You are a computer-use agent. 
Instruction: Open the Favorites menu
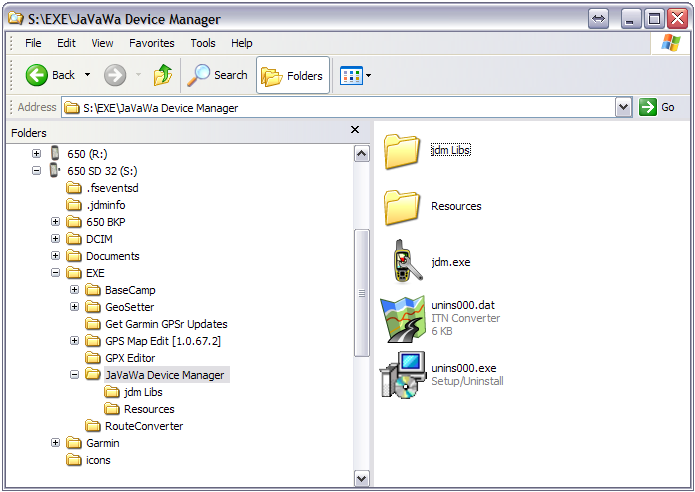point(152,43)
